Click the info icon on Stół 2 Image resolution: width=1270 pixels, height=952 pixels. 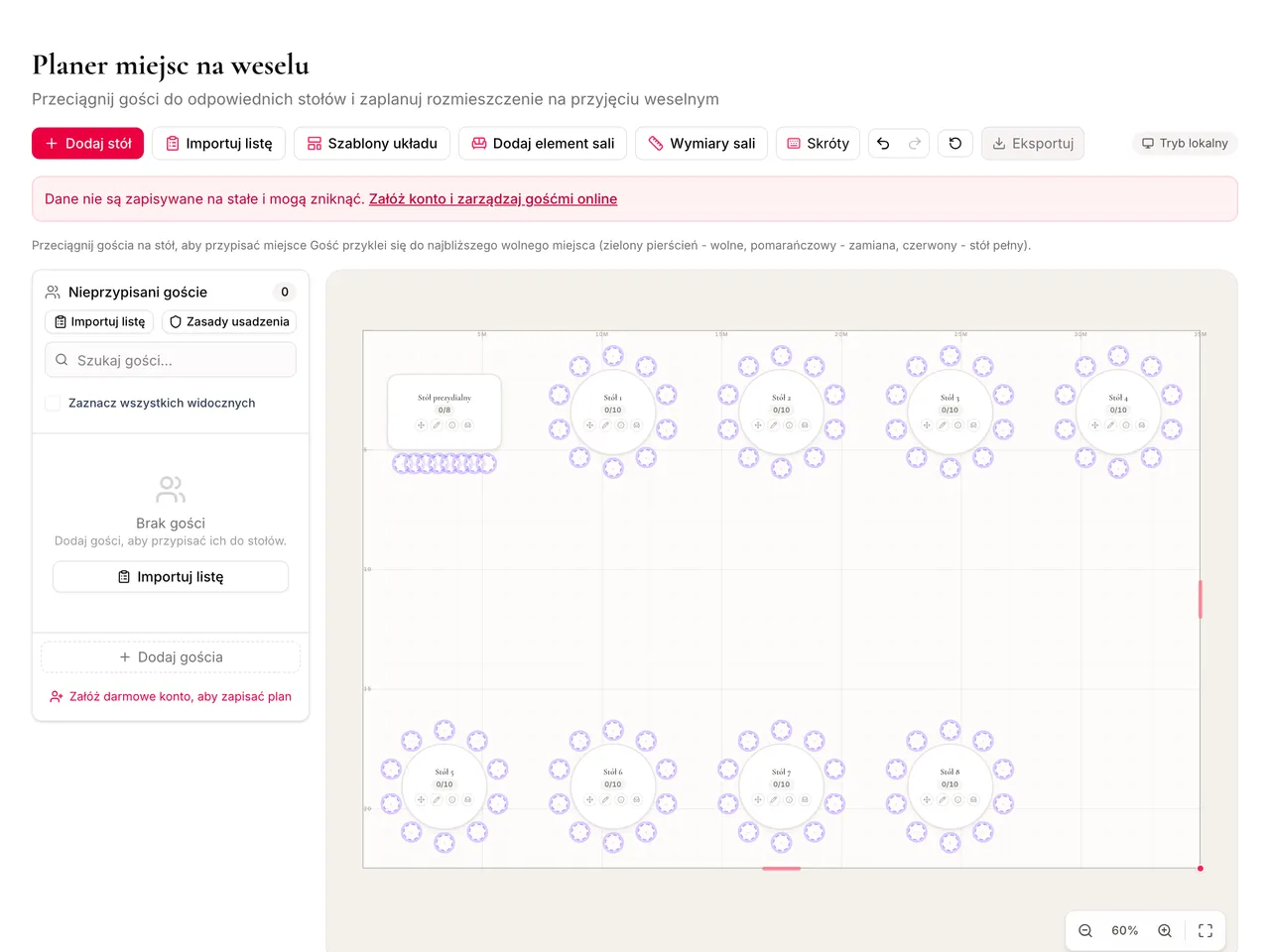tap(789, 425)
